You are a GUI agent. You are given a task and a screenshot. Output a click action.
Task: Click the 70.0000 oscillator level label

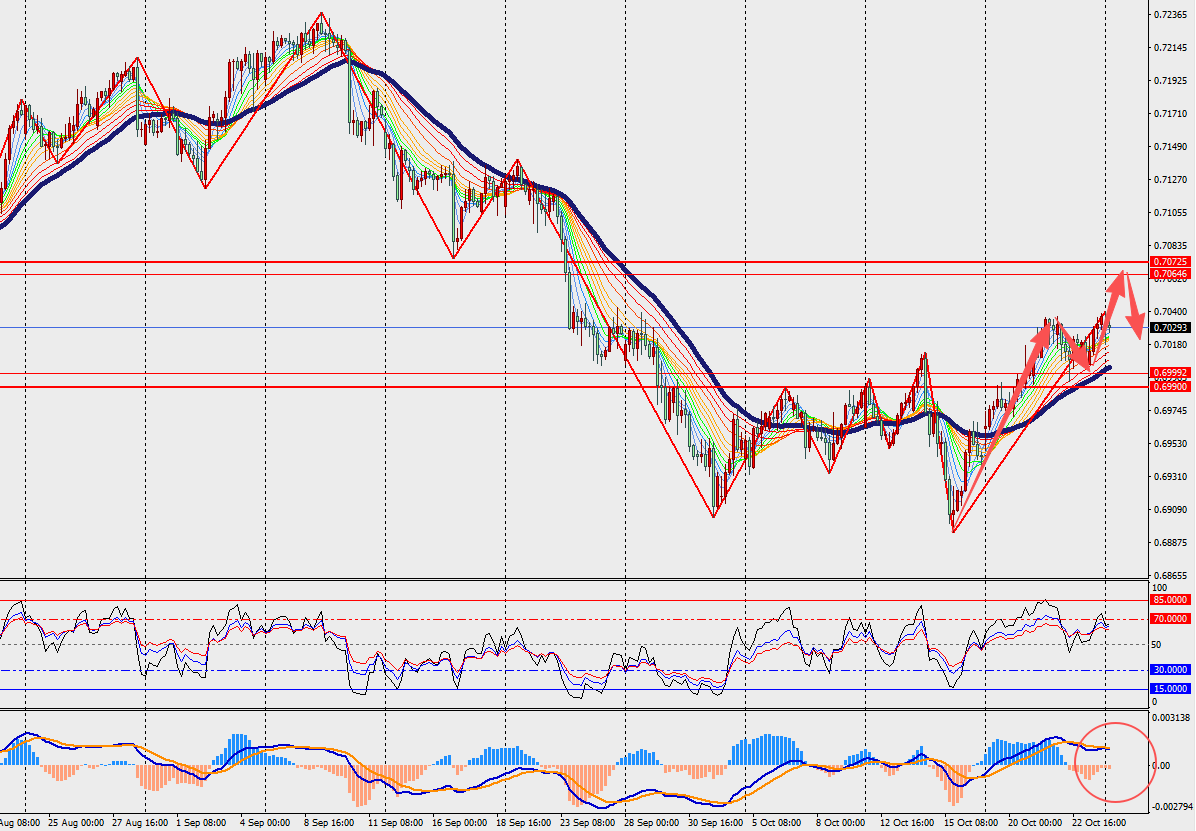(1170, 619)
